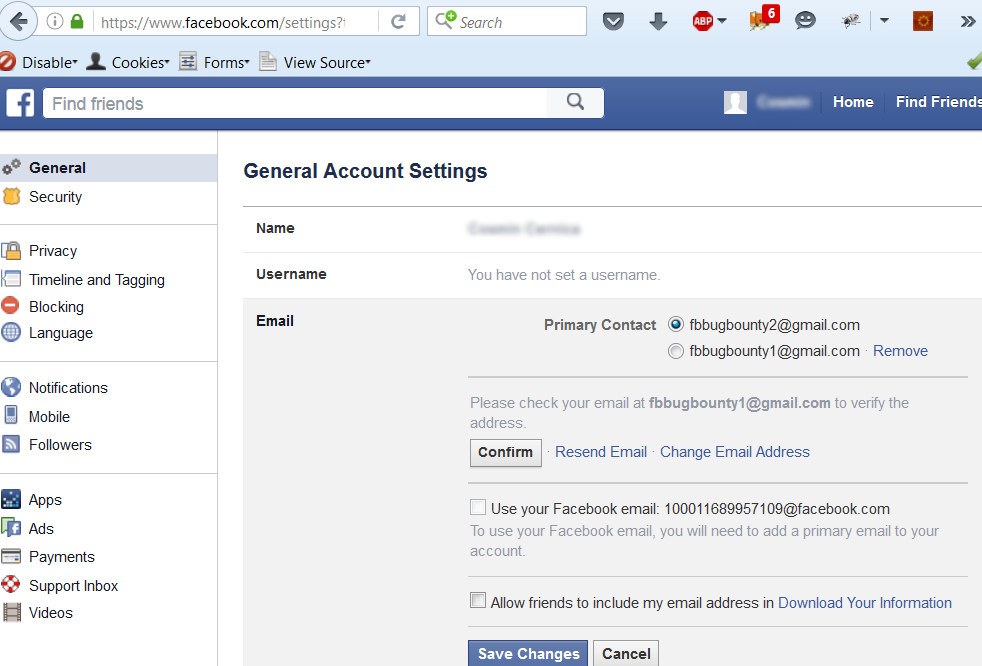Click the Support Inbox lifebuoy icon
Screen dimensions: 982x666
11,584
